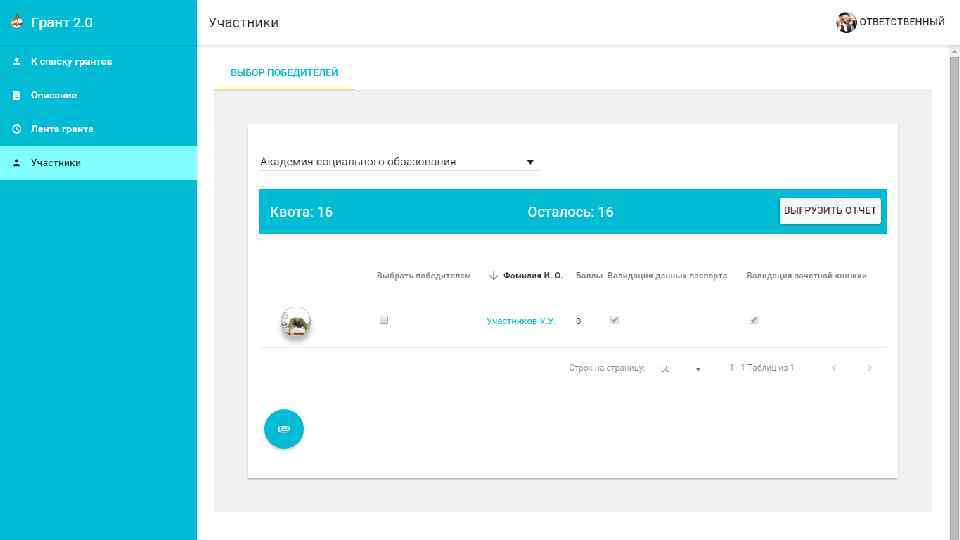Click the upload icon beside К списку грантов
This screenshot has width=960, height=540.
tap(17, 62)
